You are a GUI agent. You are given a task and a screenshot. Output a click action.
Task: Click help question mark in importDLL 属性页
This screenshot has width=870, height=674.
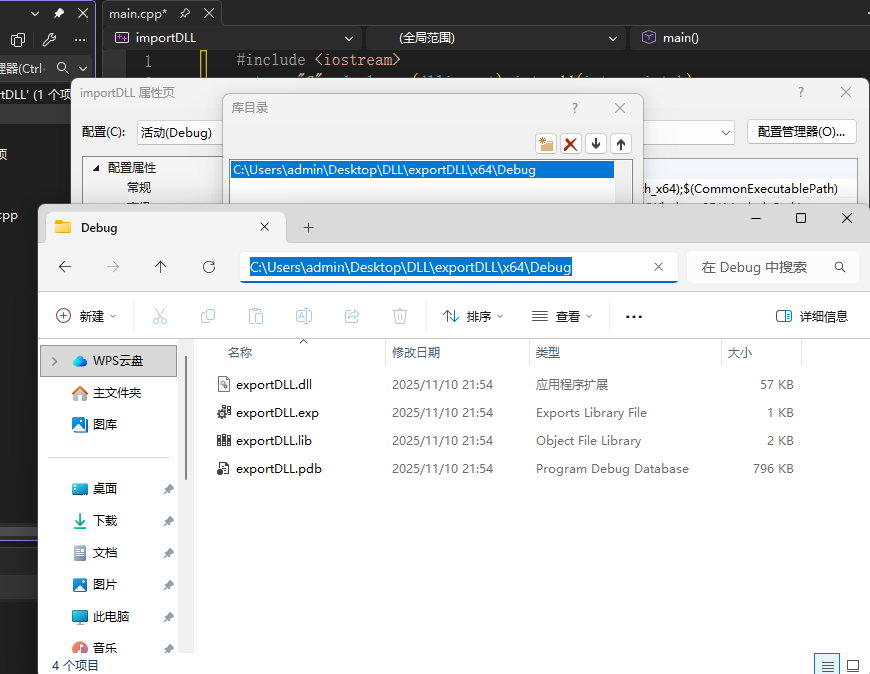(801, 92)
